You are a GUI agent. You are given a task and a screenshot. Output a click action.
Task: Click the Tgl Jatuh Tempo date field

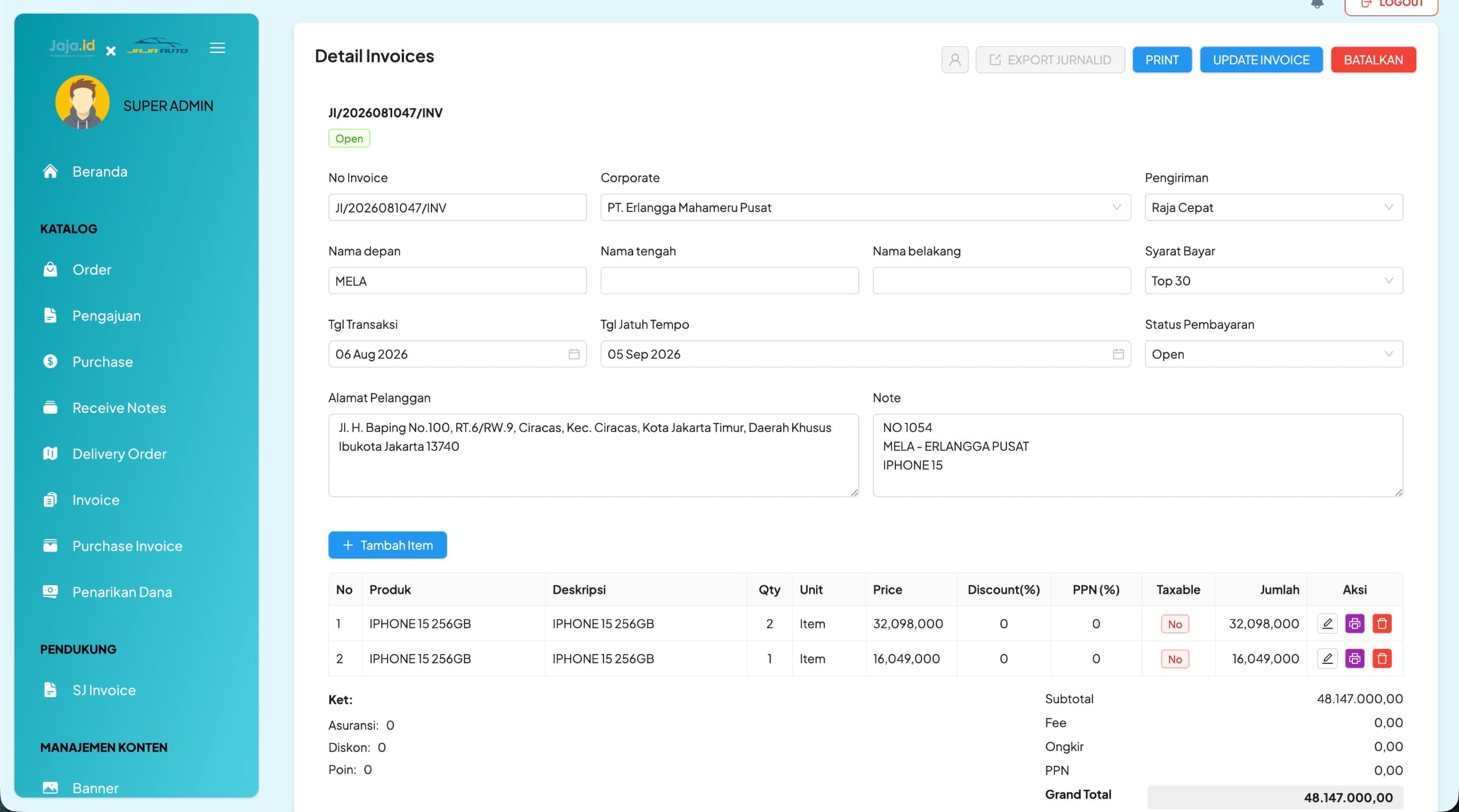click(x=865, y=354)
